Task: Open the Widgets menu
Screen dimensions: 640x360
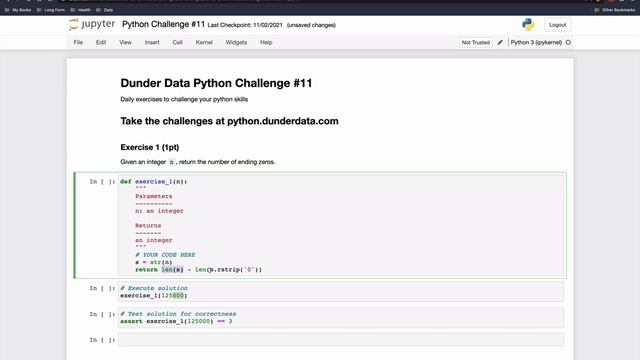Action: pyautogui.click(x=236, y=42)
